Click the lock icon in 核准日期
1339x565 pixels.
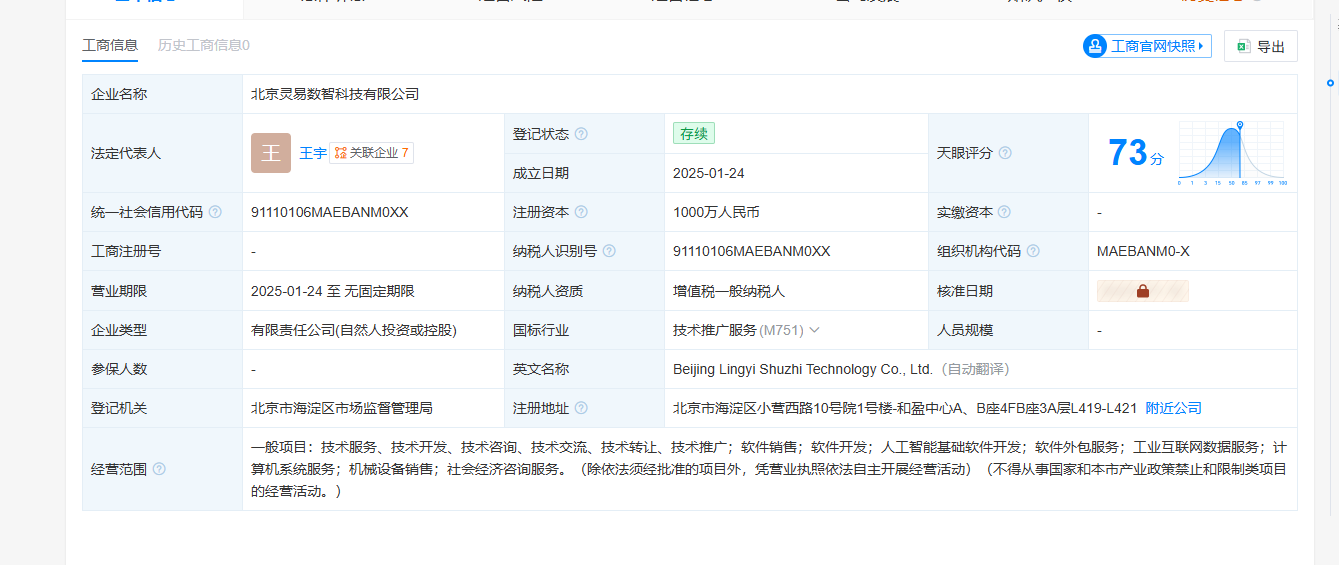1142,291
